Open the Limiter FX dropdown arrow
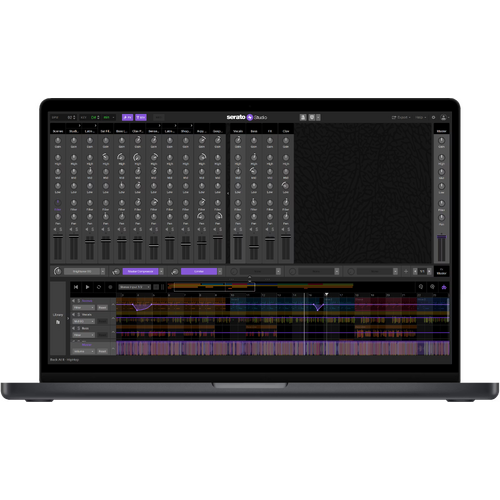500x500 pixels. tap(220, 271)
